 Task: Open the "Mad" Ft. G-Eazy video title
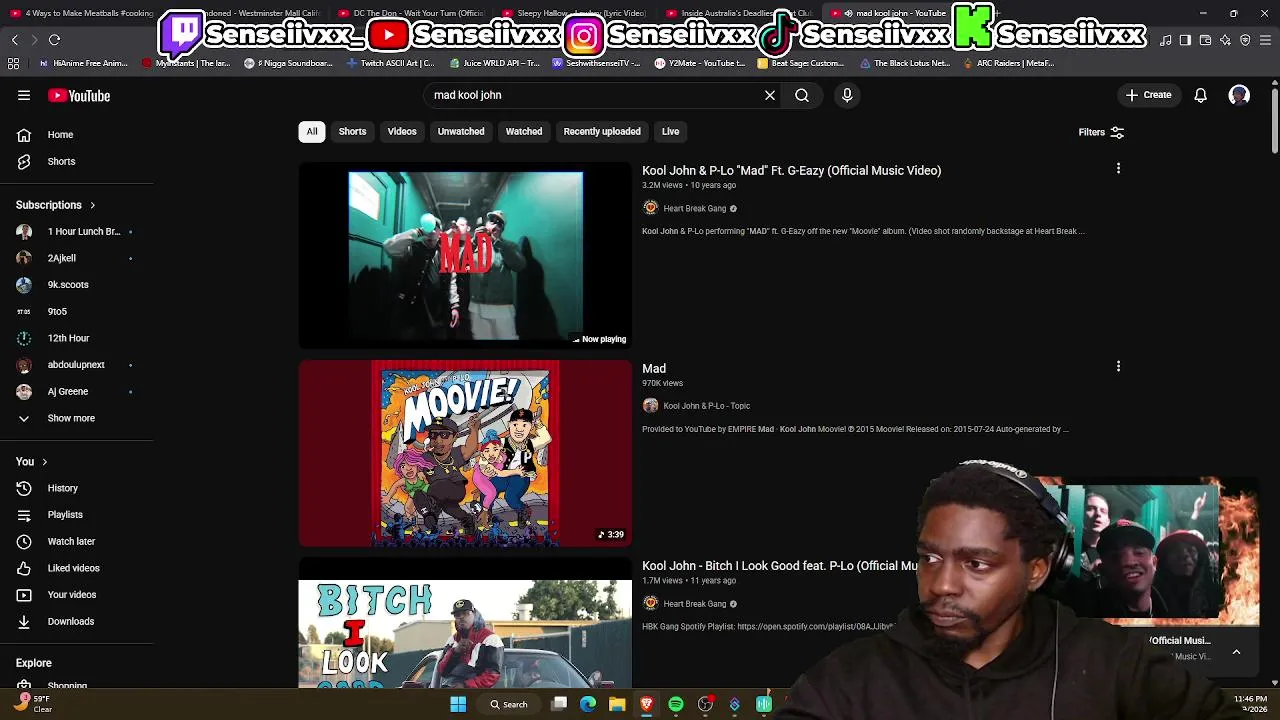(791, 170)
